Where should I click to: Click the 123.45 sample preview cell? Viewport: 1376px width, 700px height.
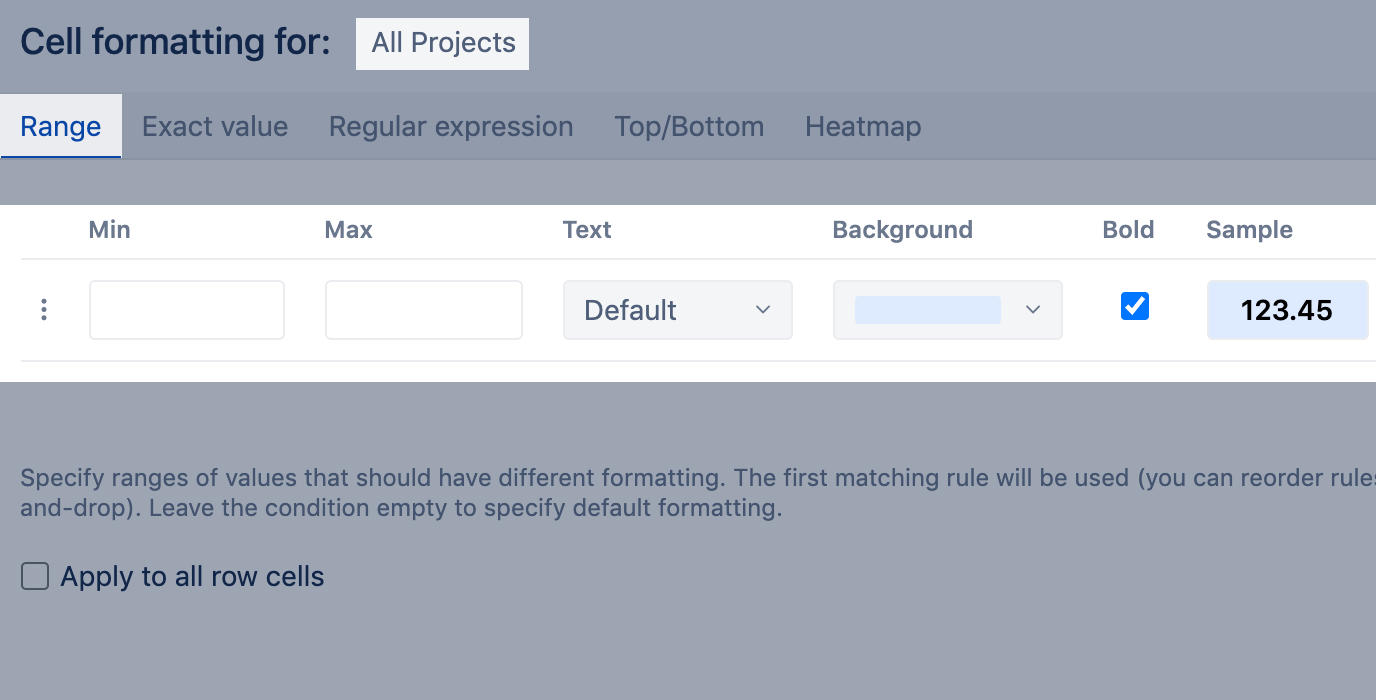pyautogui.click(x=1287, y=310)
